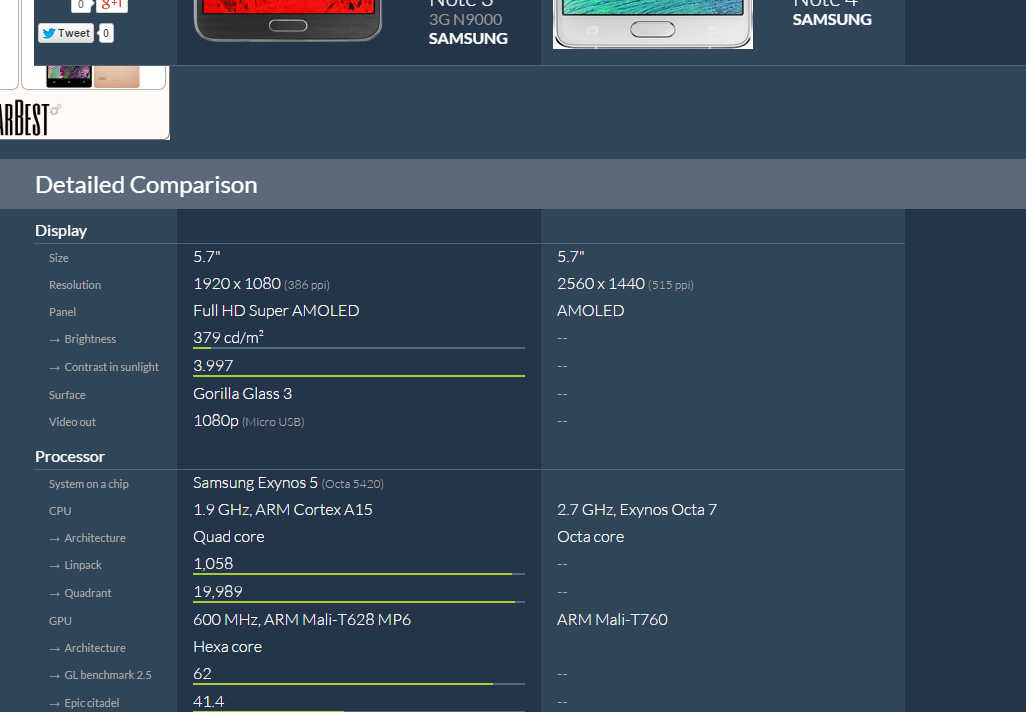Click the 600 MHz ARM Mali-T628 MP6 value
Image resolution: width=1026 pixels, height=712 pixels.
(302, 619)
